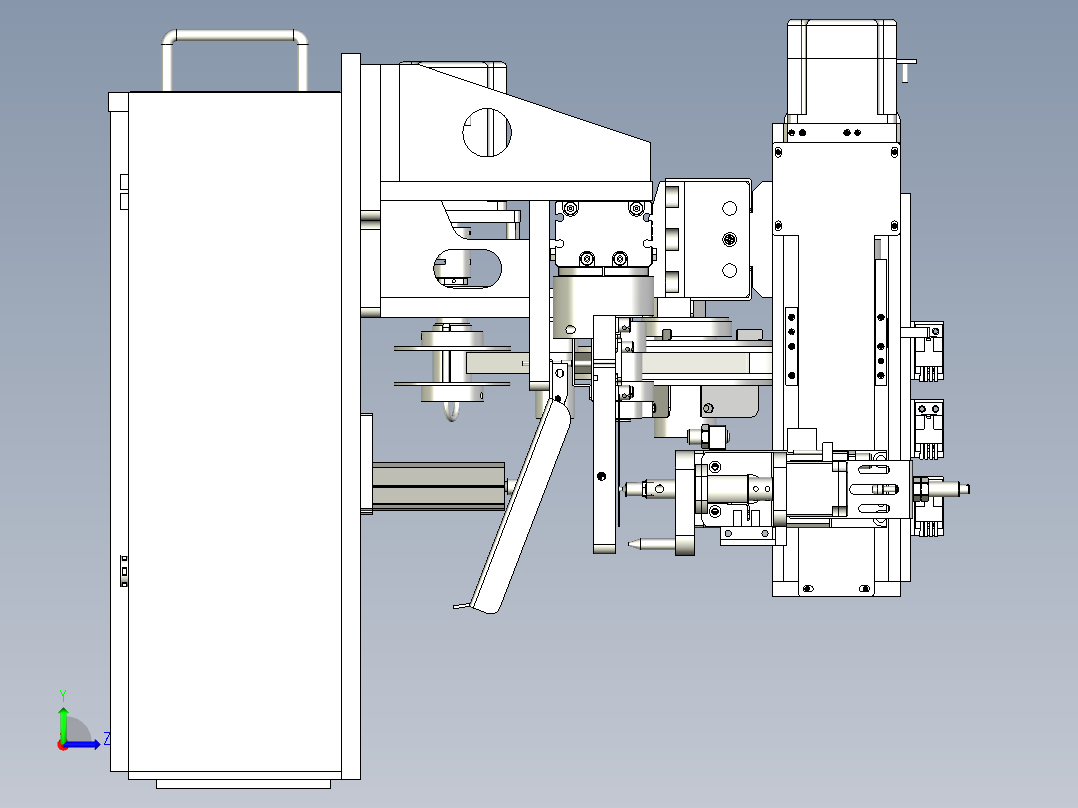Select the spool reel below the bracket
The width and height of the screenshot is (1078, 808).
tap(452, 365)
